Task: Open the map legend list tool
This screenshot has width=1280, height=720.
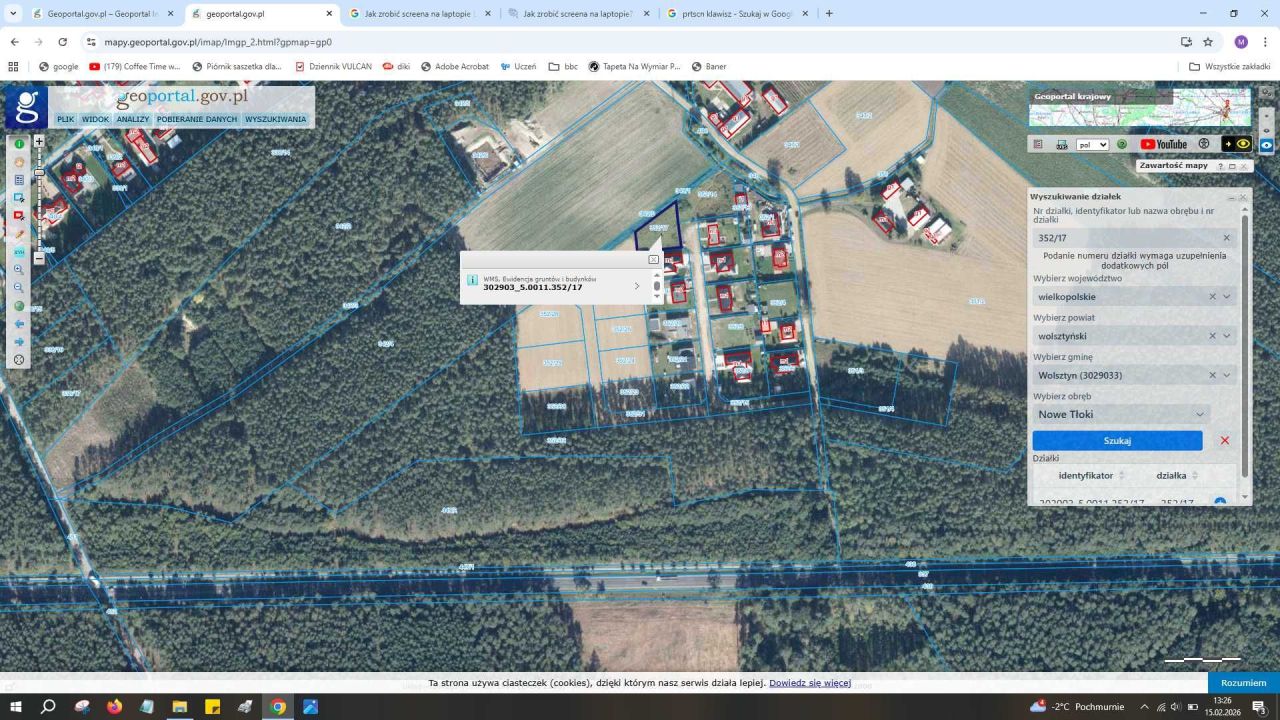Action: (19, 180)
